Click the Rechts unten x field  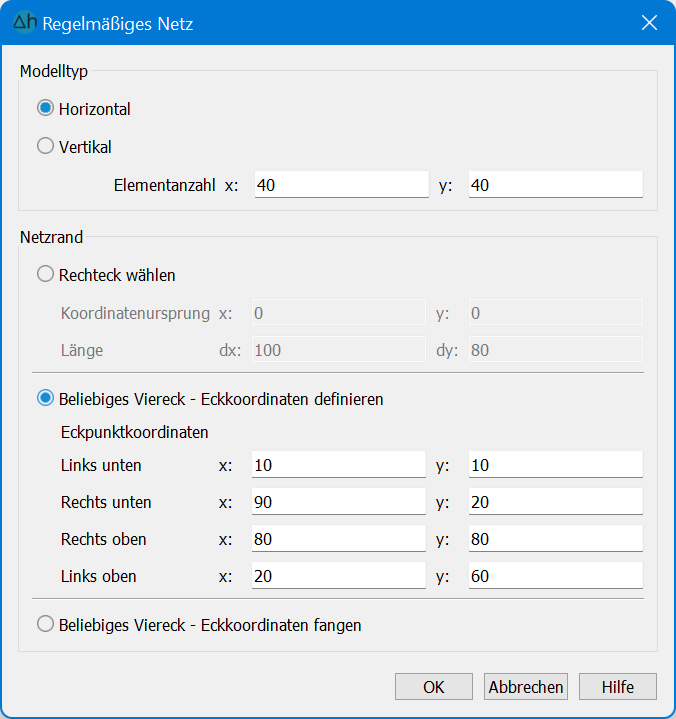[338, 502]
